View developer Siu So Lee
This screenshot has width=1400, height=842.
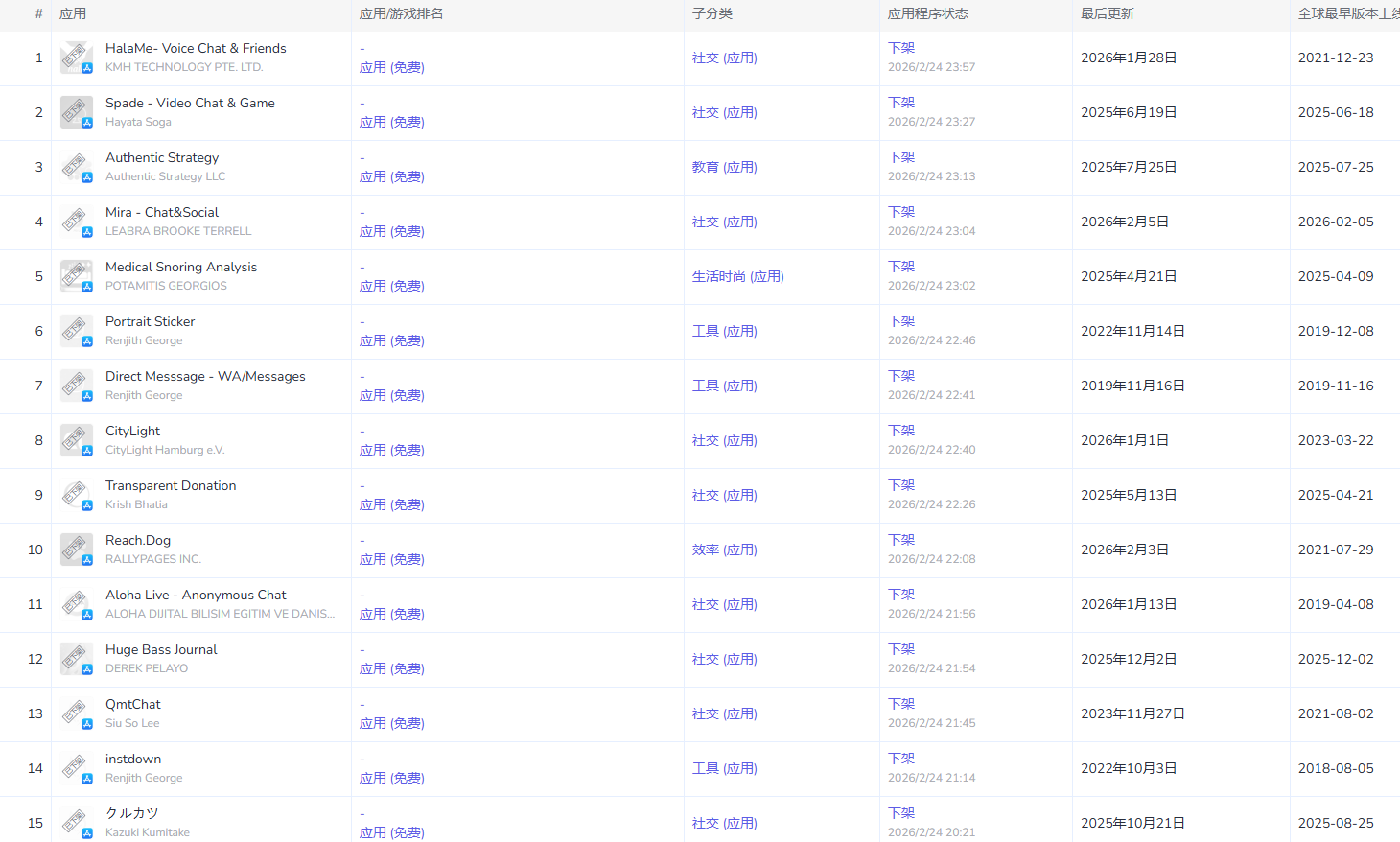pyautogui.click(x=132, y=723)
